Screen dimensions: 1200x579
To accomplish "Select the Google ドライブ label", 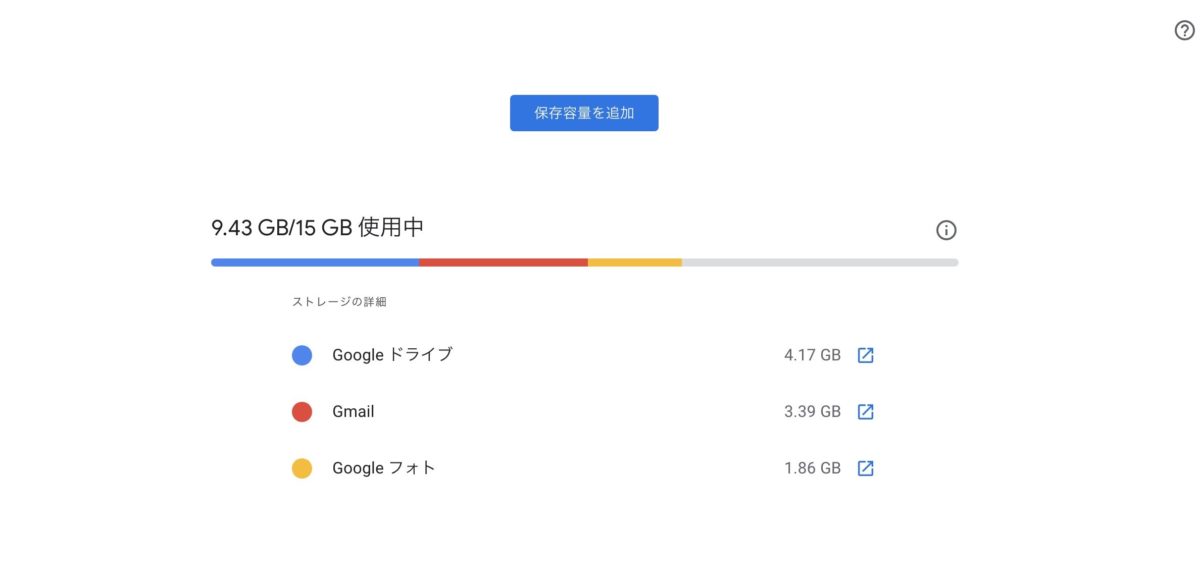I will coord(392,355).
